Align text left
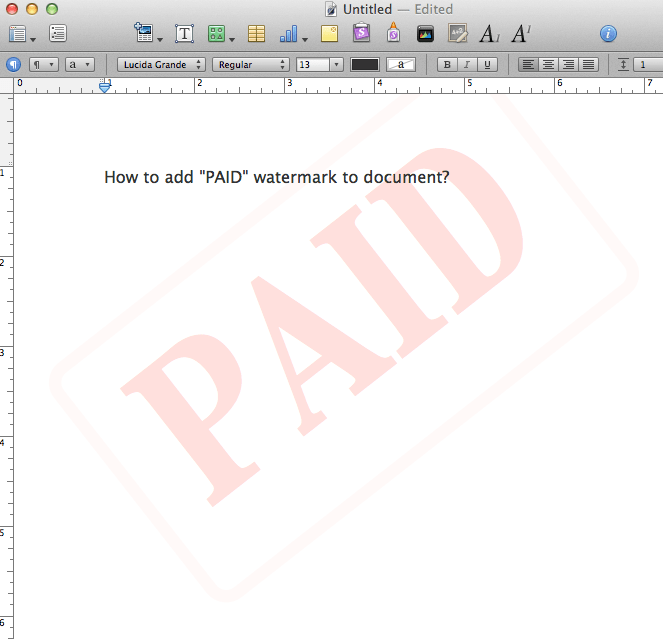This screenshot has height=639, width=663. point(528,65)
